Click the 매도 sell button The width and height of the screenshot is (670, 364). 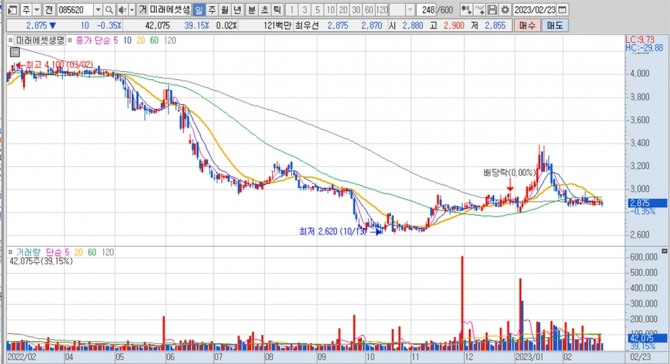(x=555, y=26)
